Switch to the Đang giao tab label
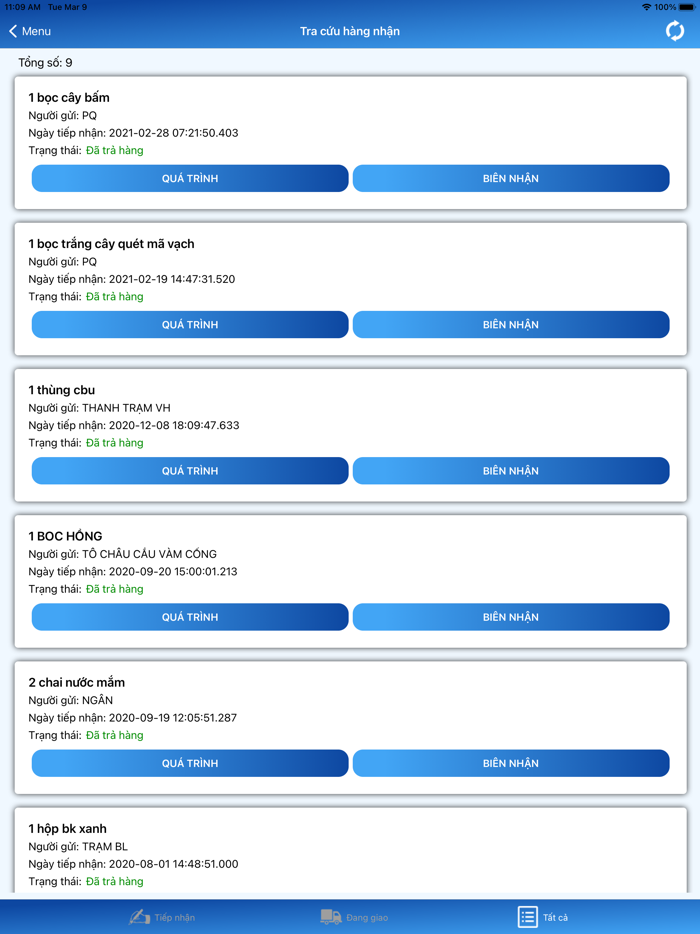Viewport: 700px width, 934px height. pos(367,918)
